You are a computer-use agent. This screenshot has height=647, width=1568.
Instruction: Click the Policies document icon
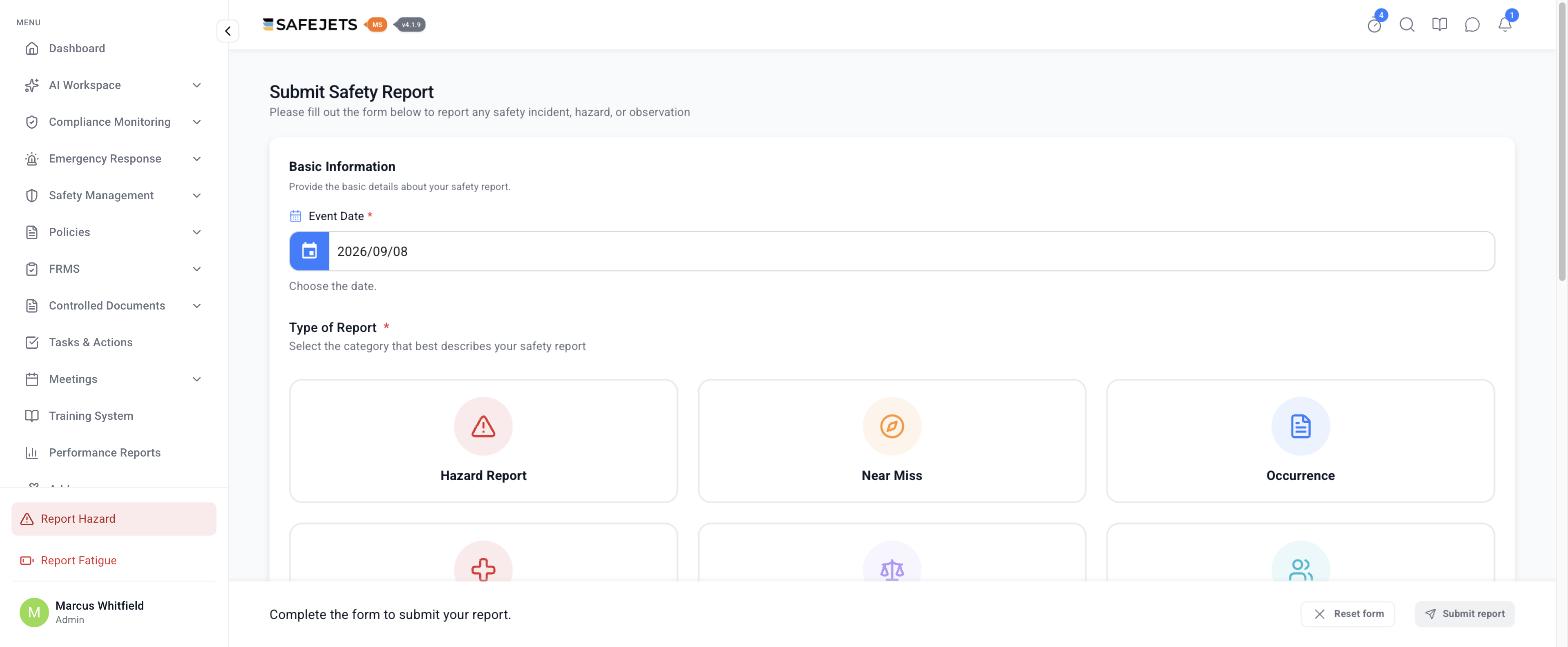pyautogui.click(x=32, y=232)
